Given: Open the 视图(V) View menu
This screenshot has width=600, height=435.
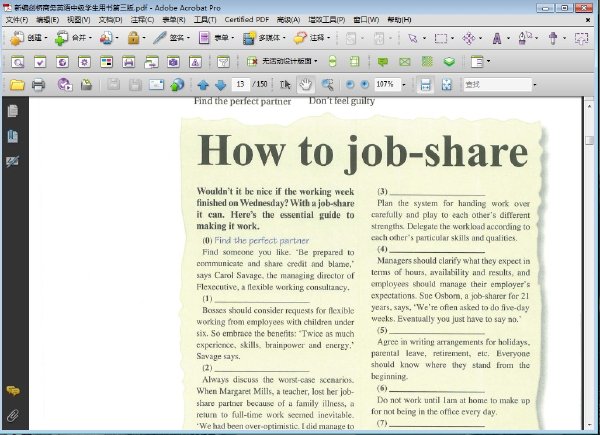Looking at the screenshot, I should click(x=78, y=20).
